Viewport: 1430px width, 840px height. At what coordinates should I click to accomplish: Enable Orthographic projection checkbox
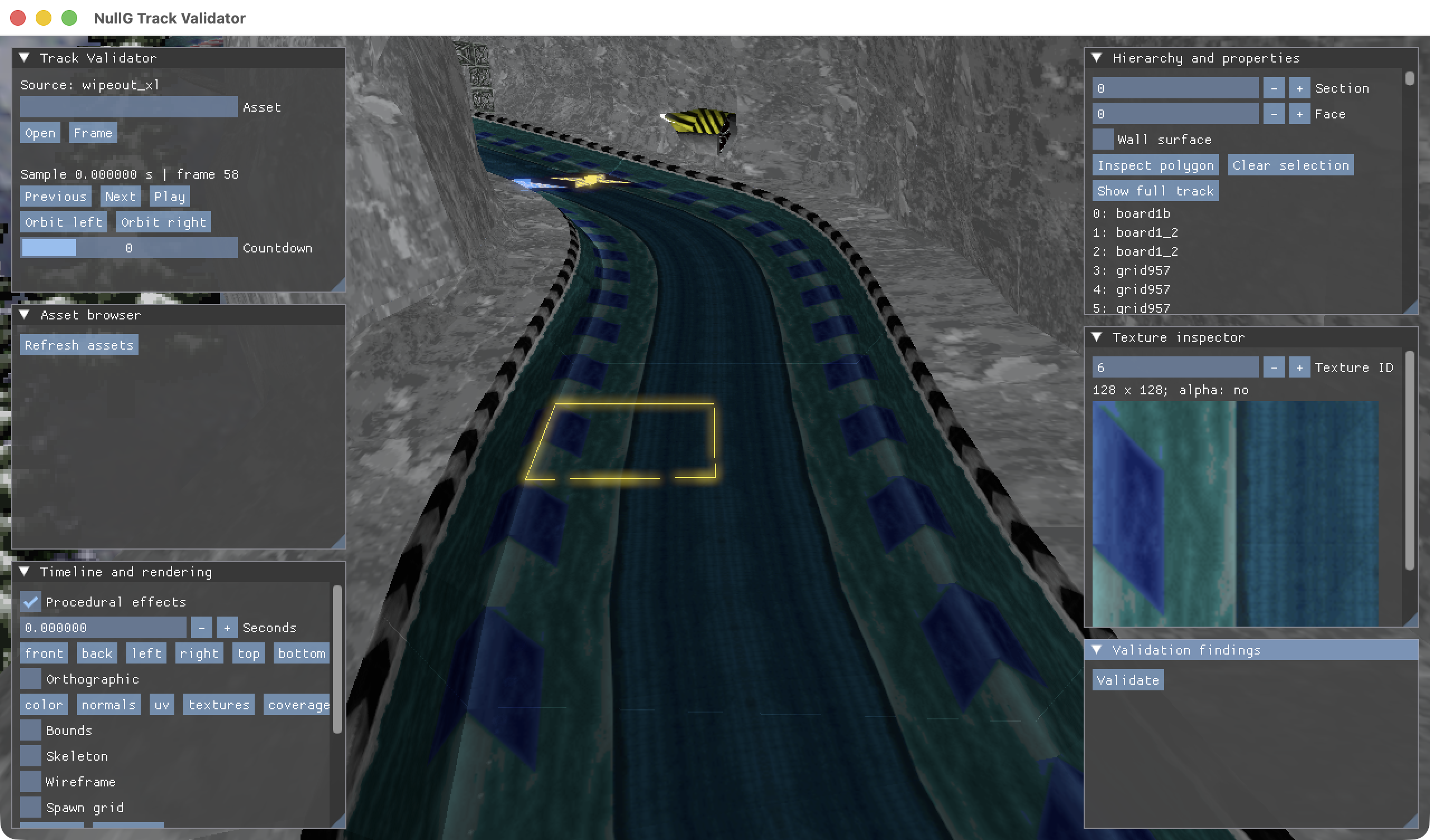[x=31, y=679]
